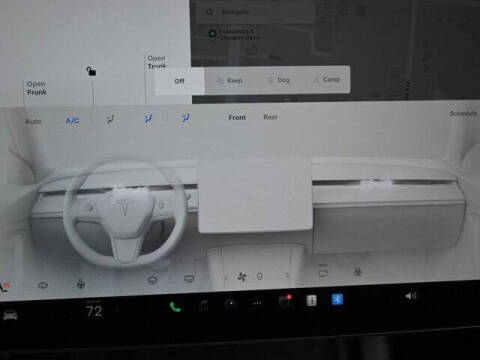Screen dimensions: 480x360
Task: Select Keep climate mode
Action: [x=230, y=81]
